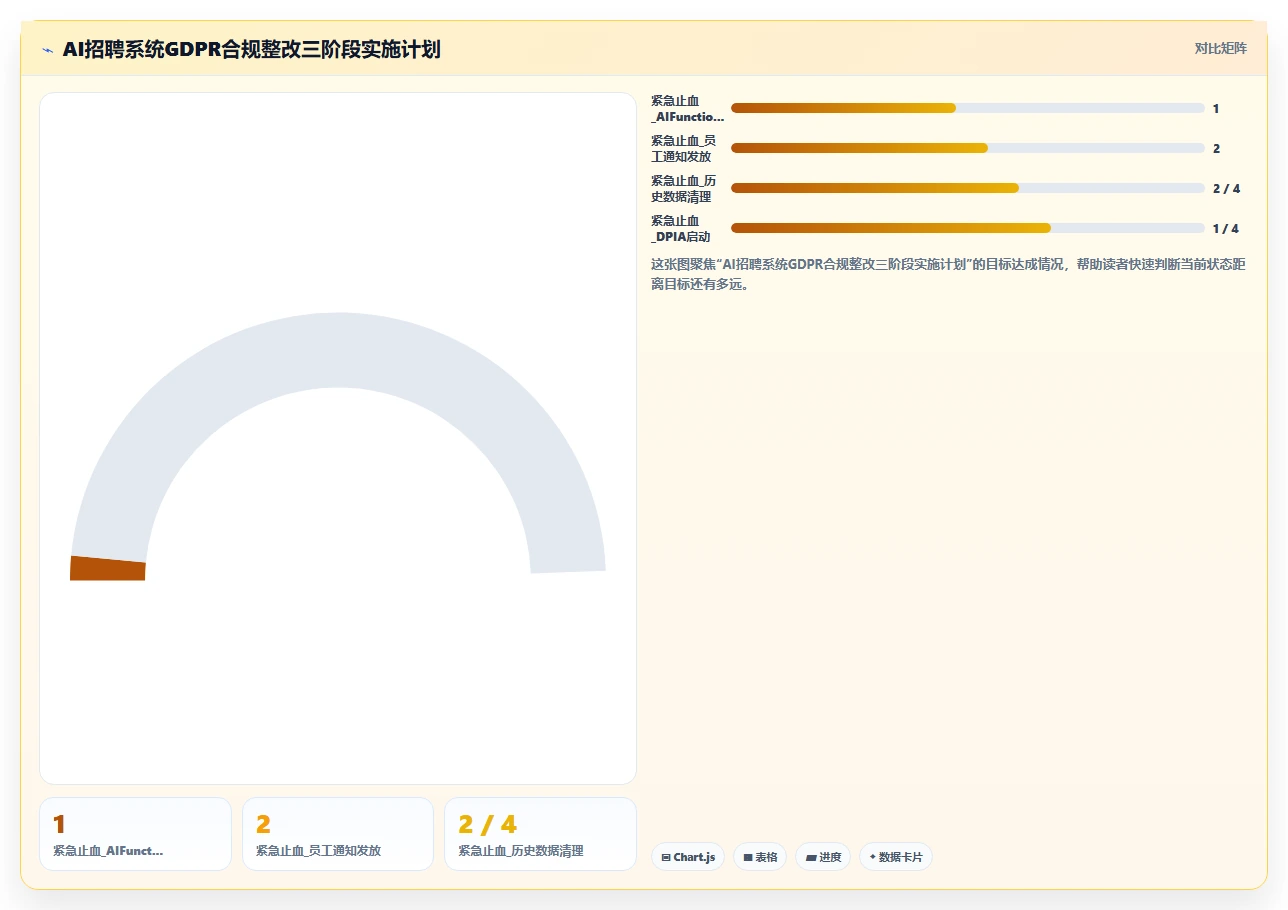Click the brown filled gauge segment
This screenshot has height=910, width=1288.
(108, 568)
